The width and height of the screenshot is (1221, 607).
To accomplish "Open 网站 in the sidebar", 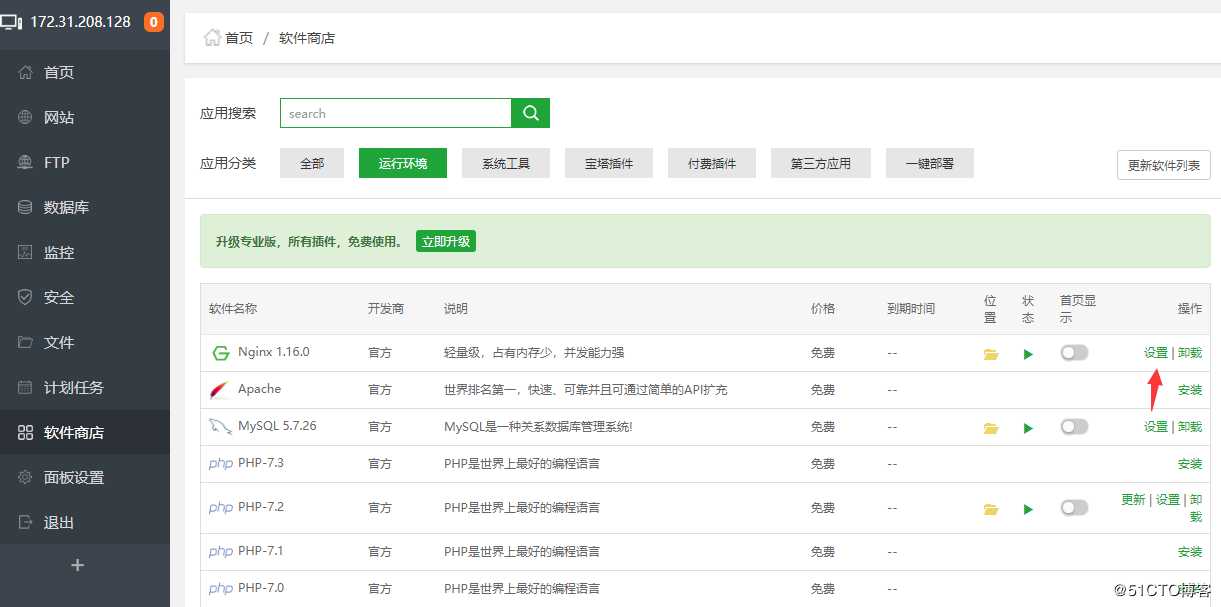I will [85, 117].
